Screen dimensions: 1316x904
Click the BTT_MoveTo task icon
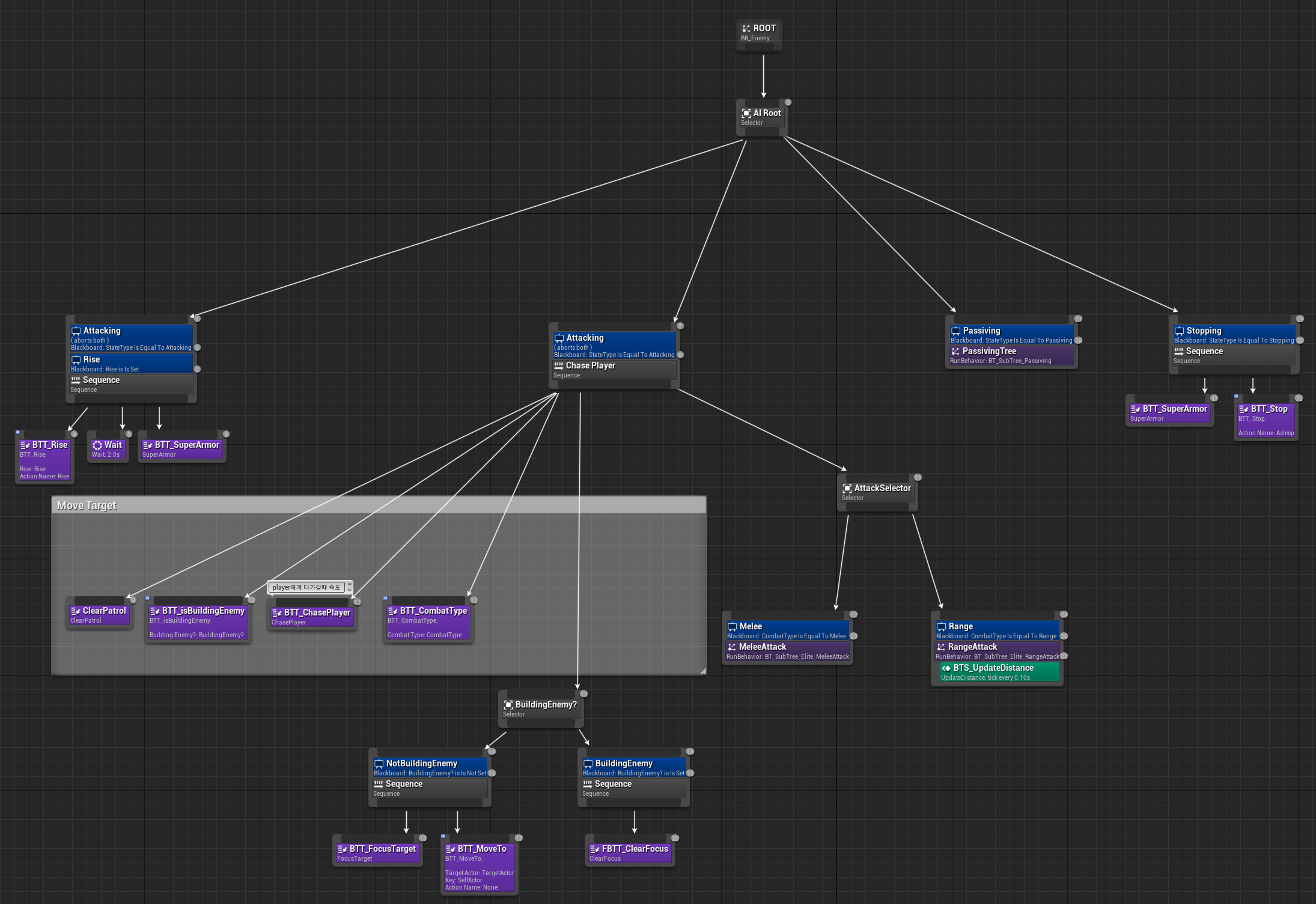[450, 849]
